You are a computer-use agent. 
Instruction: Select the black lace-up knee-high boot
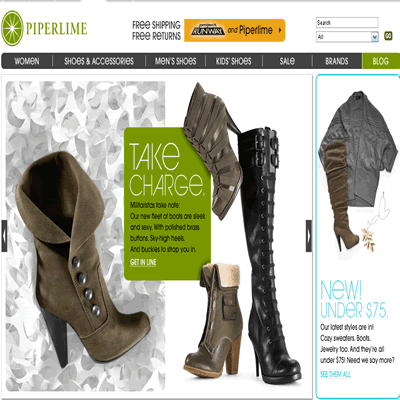click(x=271, y=255)
